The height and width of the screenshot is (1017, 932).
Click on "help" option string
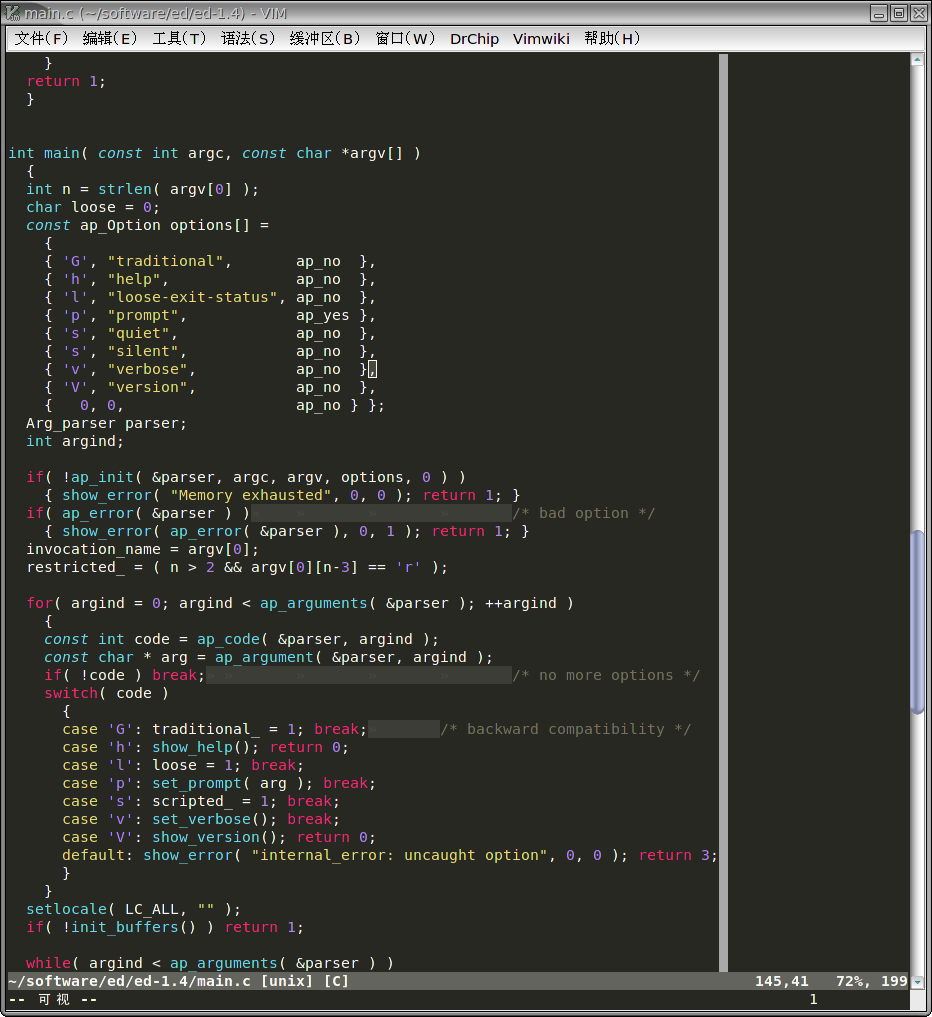(134, 280)
